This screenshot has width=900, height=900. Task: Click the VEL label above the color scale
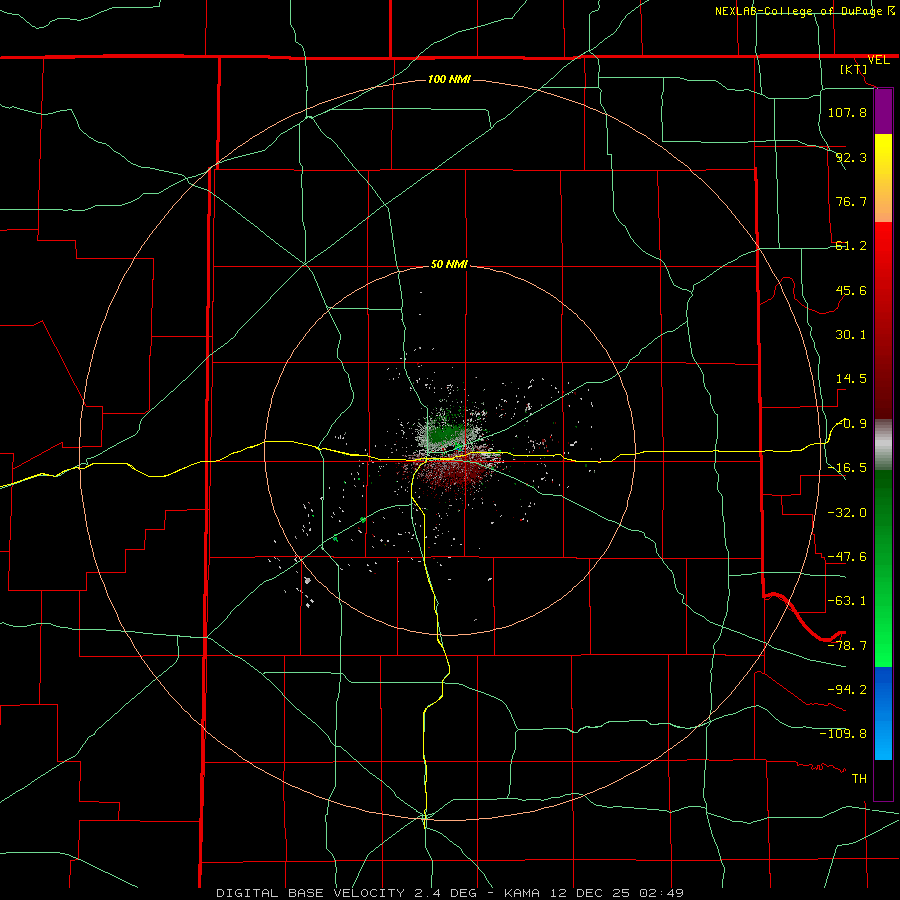pyautogui.click(x=878, y=60)
